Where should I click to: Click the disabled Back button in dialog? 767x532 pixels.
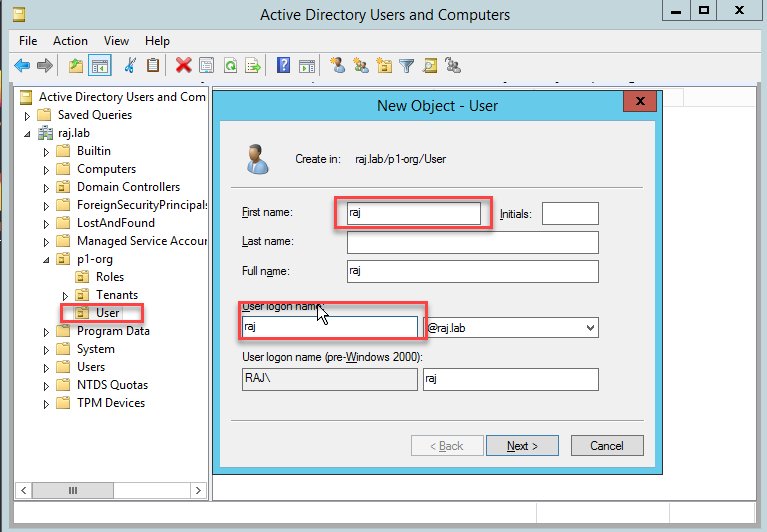pyautogui.click(x=447, y=445)
